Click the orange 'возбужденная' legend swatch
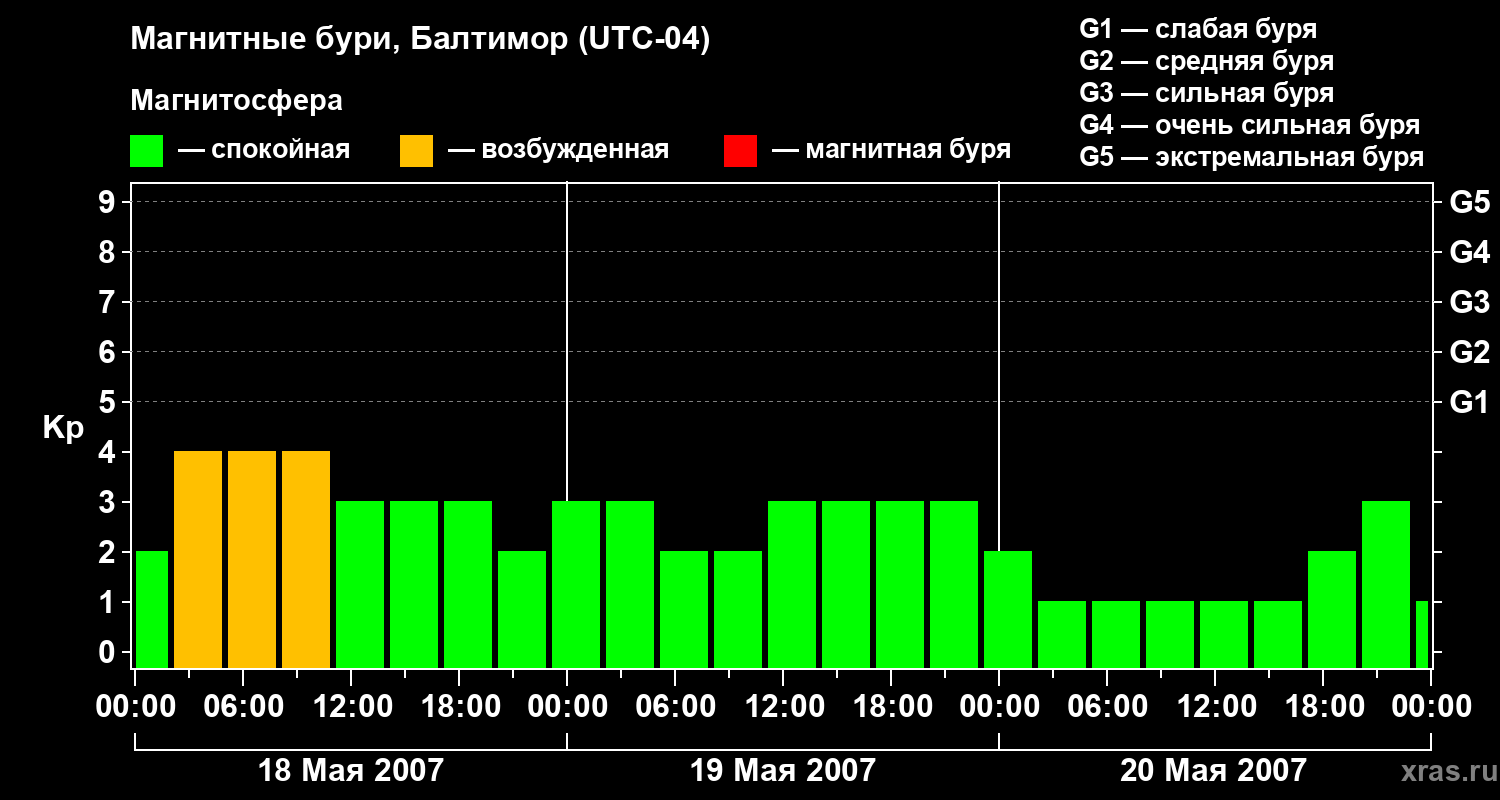 tap(416, 151)
